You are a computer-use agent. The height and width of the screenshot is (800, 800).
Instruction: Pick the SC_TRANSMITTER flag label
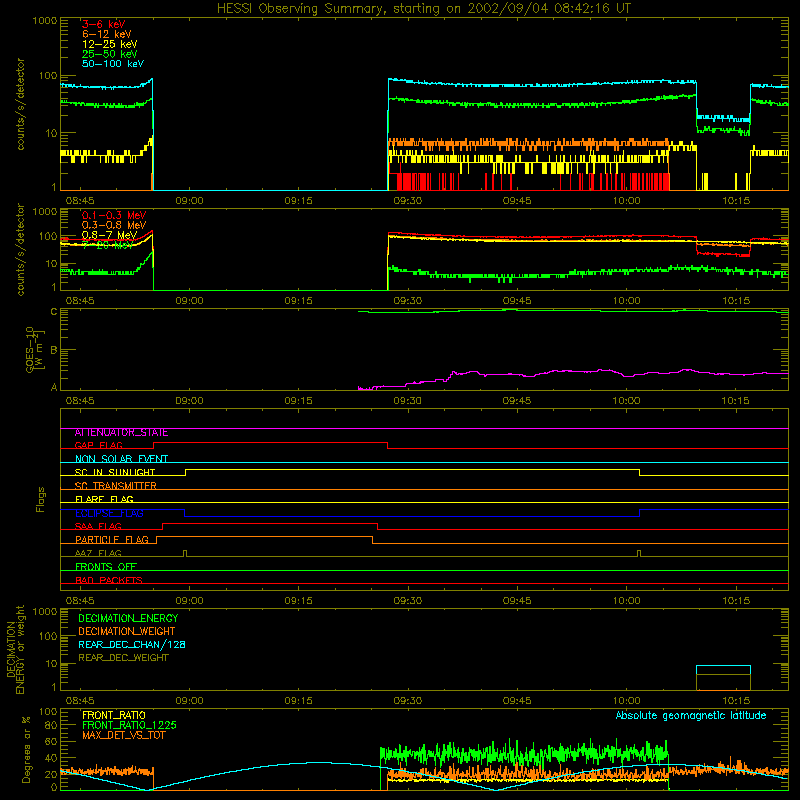point(115,486)
